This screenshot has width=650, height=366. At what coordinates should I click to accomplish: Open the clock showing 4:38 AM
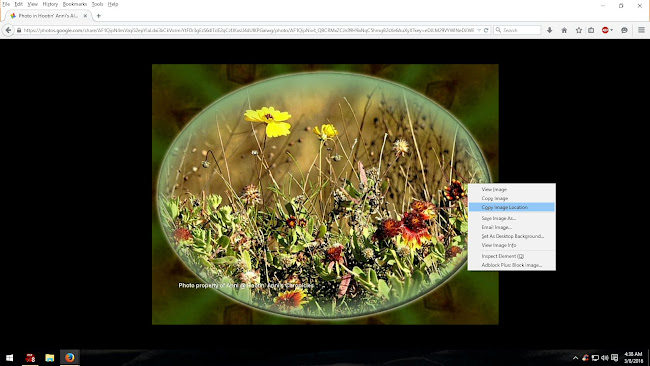(x=633, y=358)
